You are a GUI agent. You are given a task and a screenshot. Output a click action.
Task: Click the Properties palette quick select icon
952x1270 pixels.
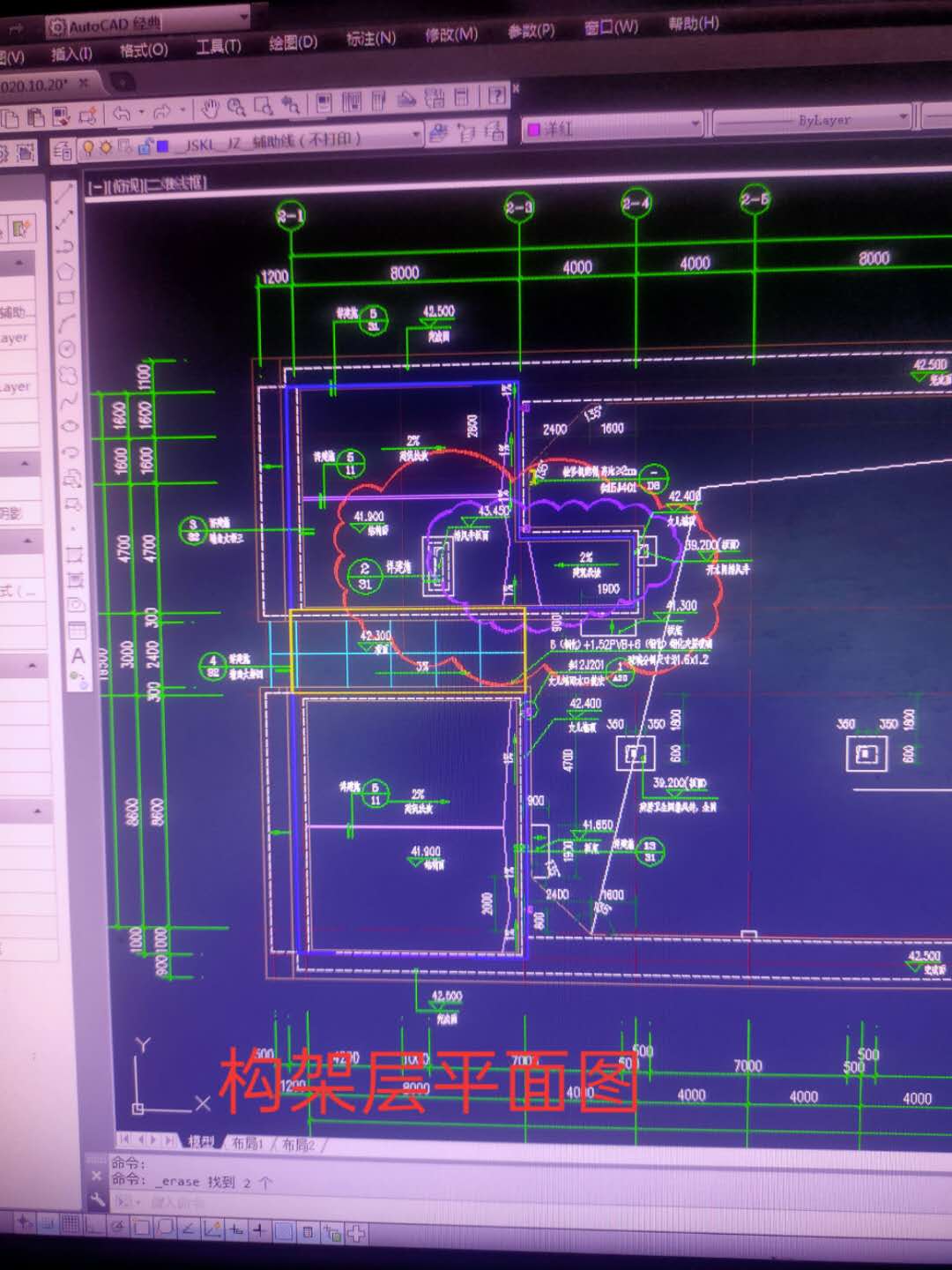pos(22,229)
